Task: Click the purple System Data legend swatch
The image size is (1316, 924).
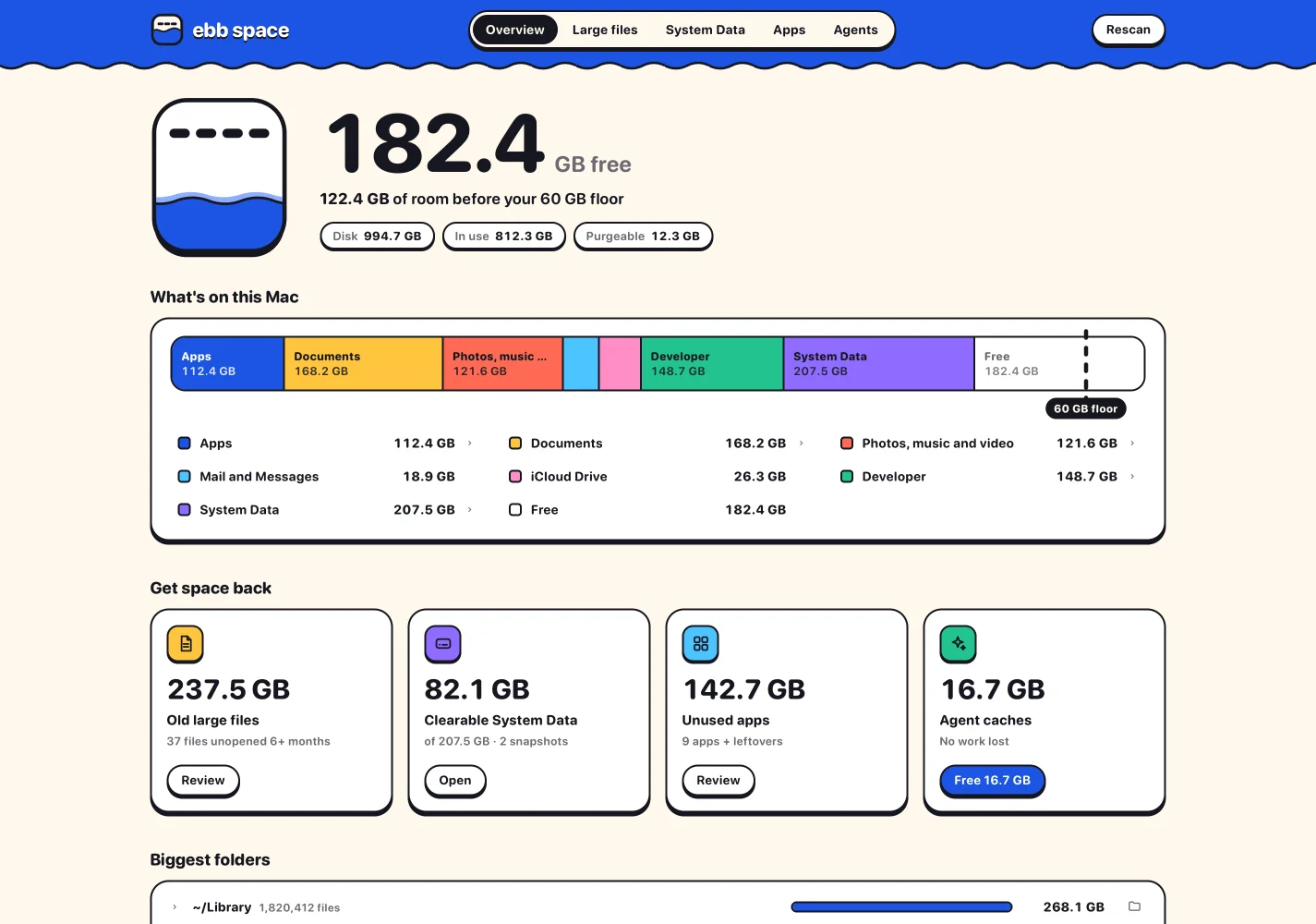Action: pos(184,510)
